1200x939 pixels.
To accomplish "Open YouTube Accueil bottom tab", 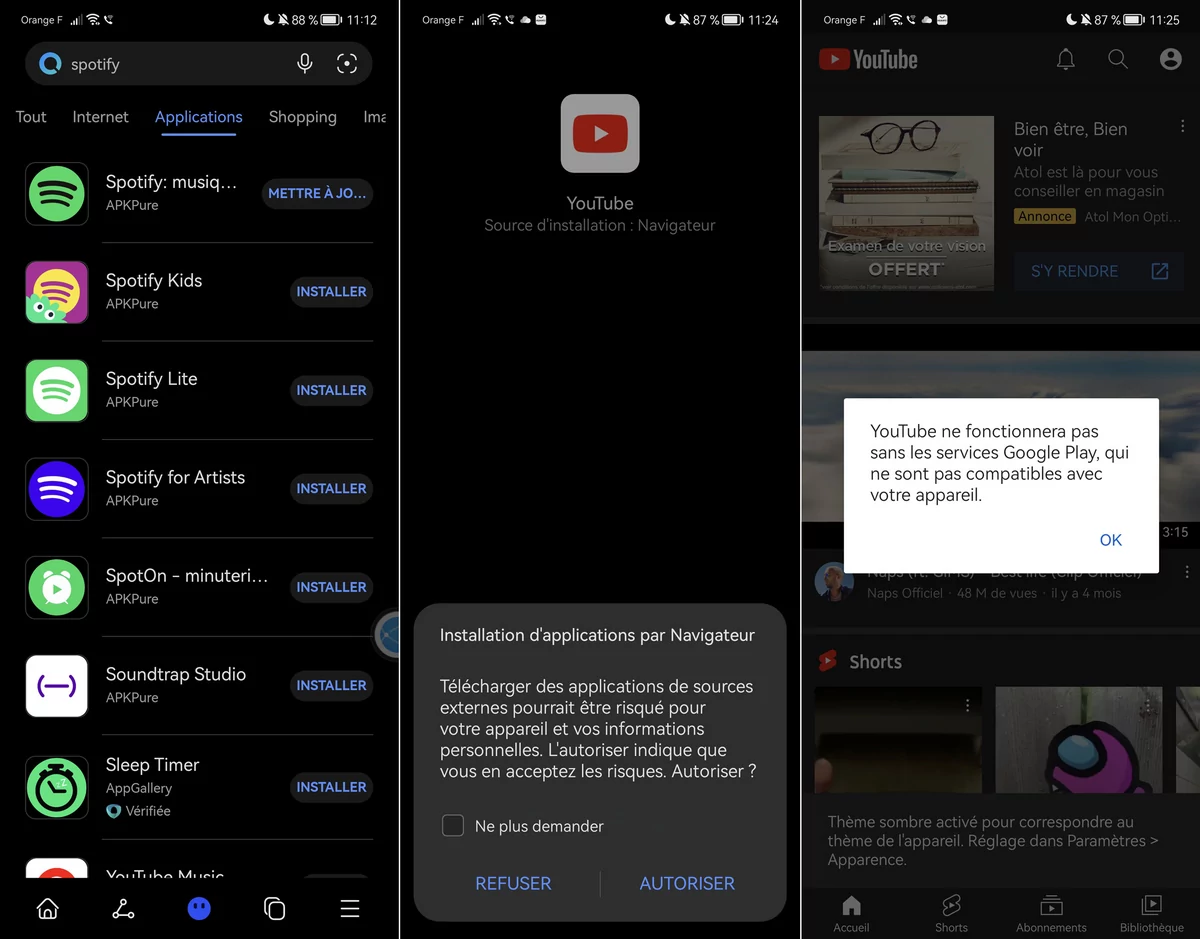I will [851, 913].
